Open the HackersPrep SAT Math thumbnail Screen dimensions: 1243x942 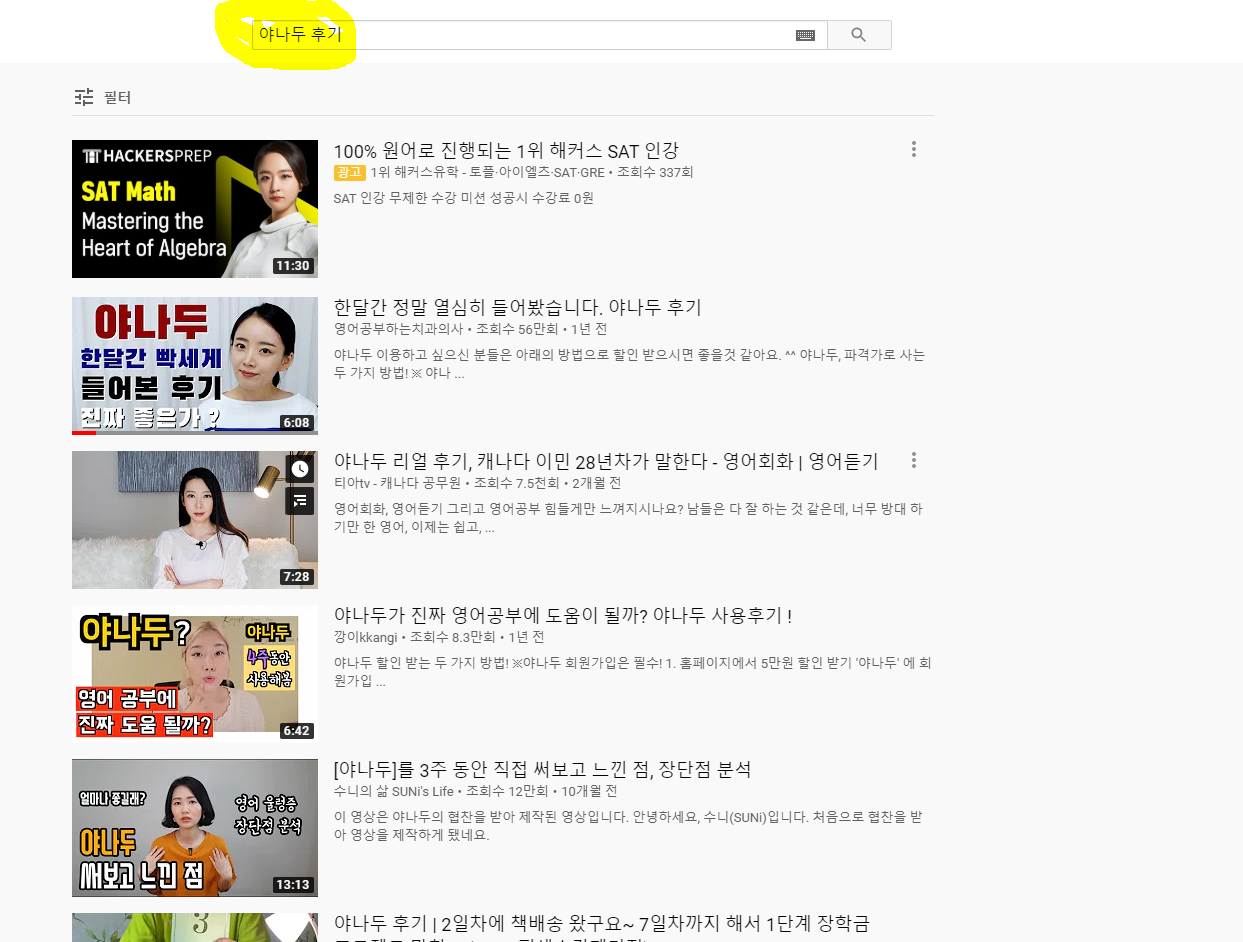[x=195, y=209]
